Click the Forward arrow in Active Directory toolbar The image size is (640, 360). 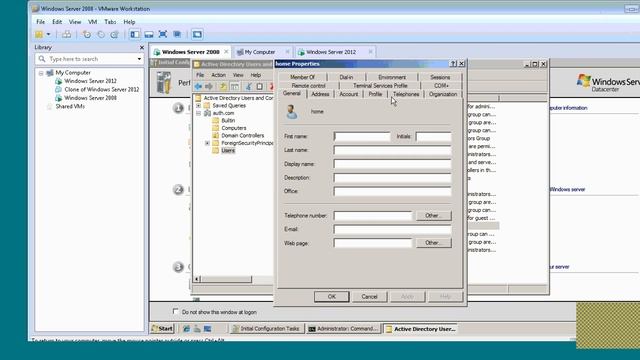209,87
